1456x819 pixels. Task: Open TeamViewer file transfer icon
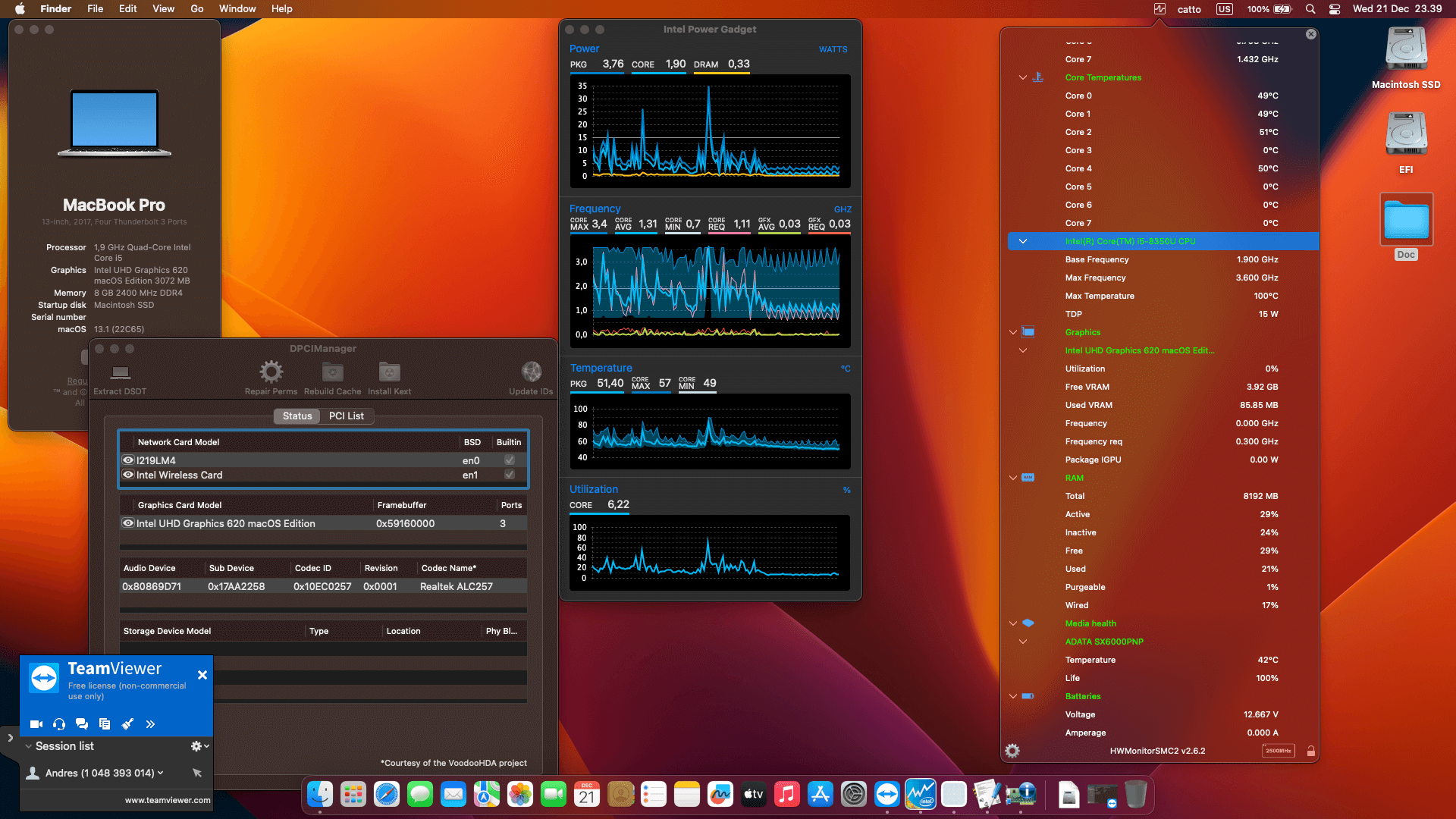[x=105, y=724]
